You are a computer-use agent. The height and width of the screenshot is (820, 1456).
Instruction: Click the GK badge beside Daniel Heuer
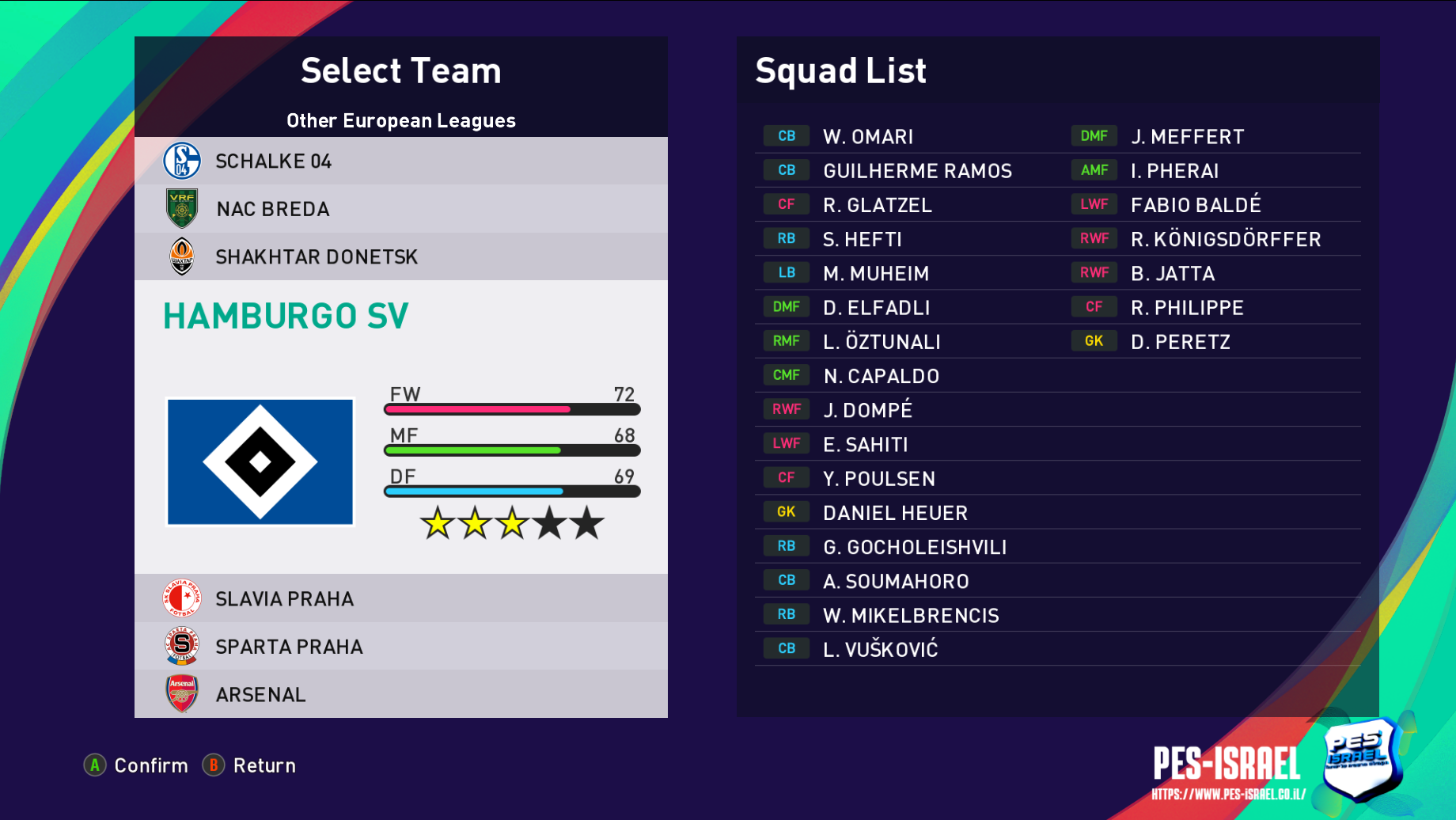(786, 512)
